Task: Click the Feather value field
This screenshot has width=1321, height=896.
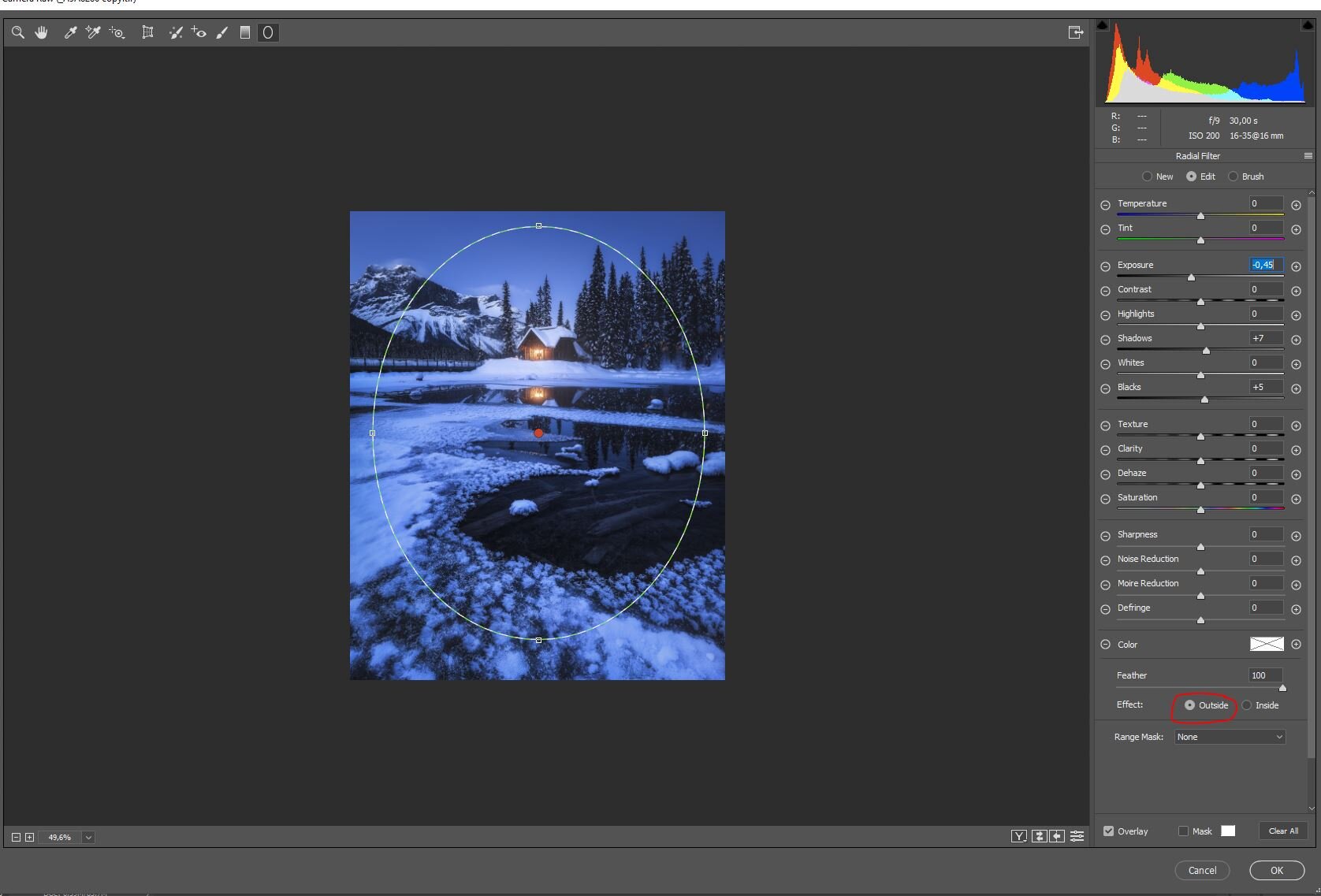Action: click(x=1266, y=675)
